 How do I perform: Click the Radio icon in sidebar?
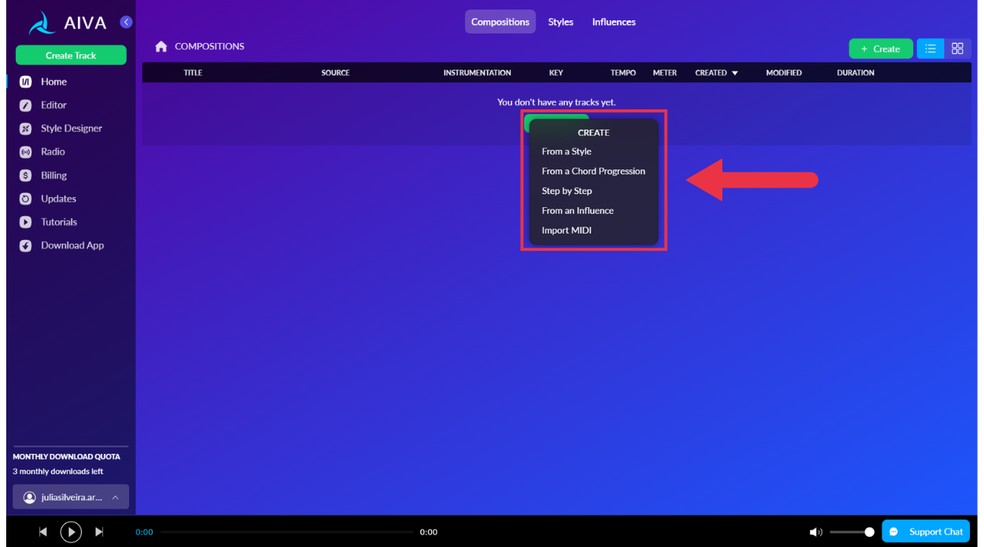point(25,152)
